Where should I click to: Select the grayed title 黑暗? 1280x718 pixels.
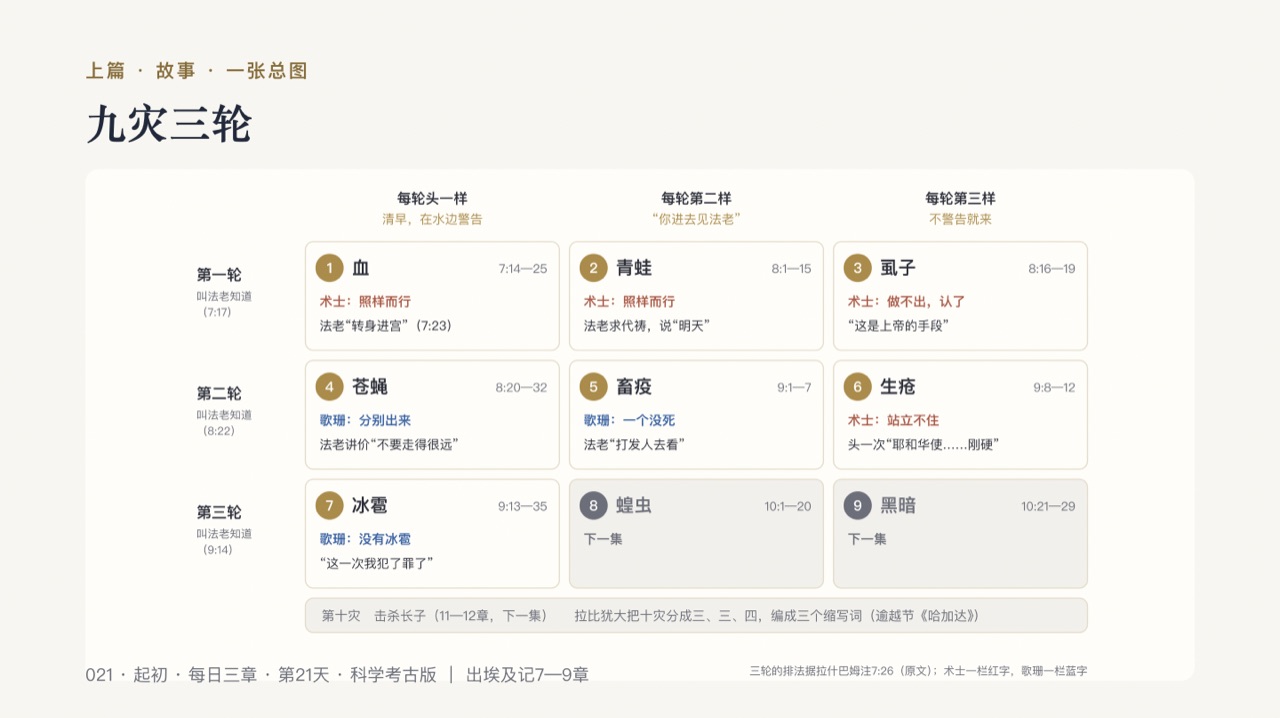(x=898, y=506)
